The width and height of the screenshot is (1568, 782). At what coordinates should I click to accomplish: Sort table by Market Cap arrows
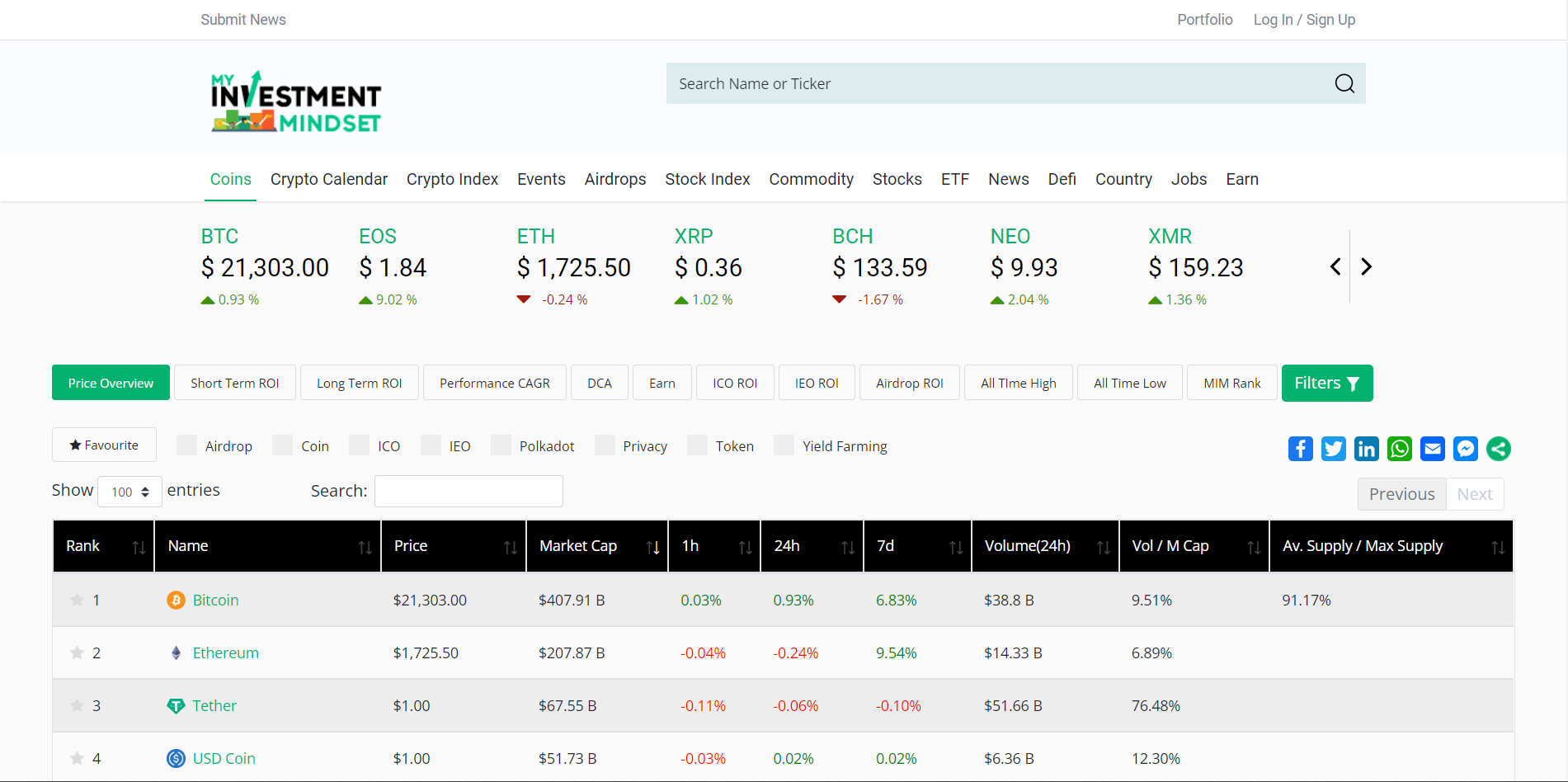pyautogui.click(x=652, y=547)
